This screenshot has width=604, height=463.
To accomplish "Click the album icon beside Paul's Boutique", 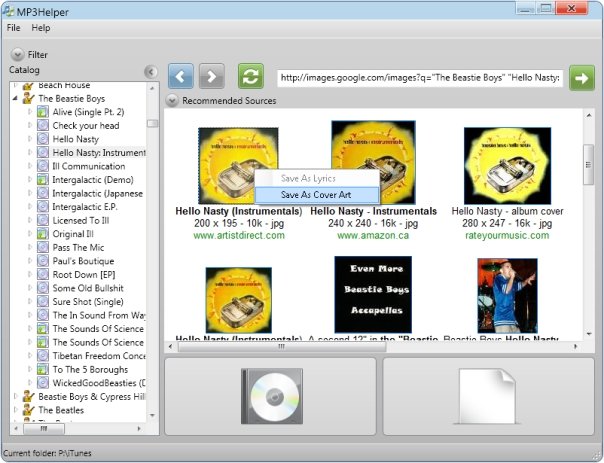I will tap(43, 261).
